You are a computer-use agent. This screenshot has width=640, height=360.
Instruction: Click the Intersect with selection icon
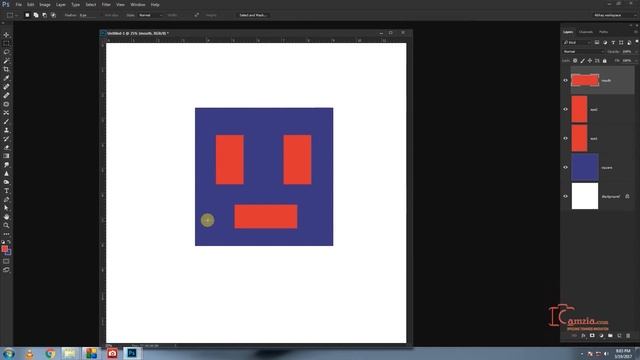click(53, 15)
